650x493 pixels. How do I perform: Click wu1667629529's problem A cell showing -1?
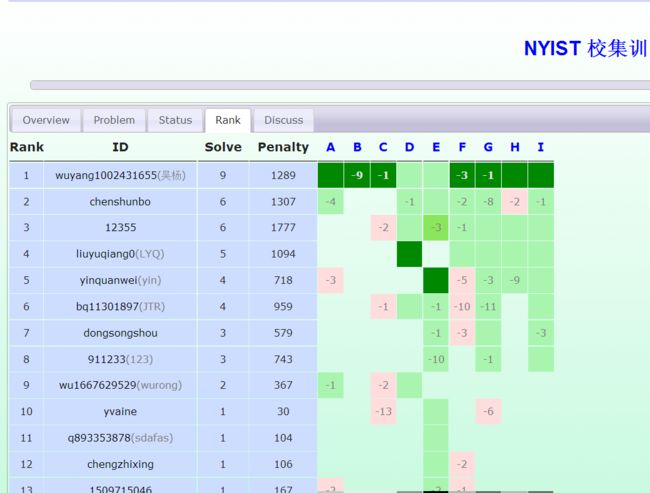330,385
